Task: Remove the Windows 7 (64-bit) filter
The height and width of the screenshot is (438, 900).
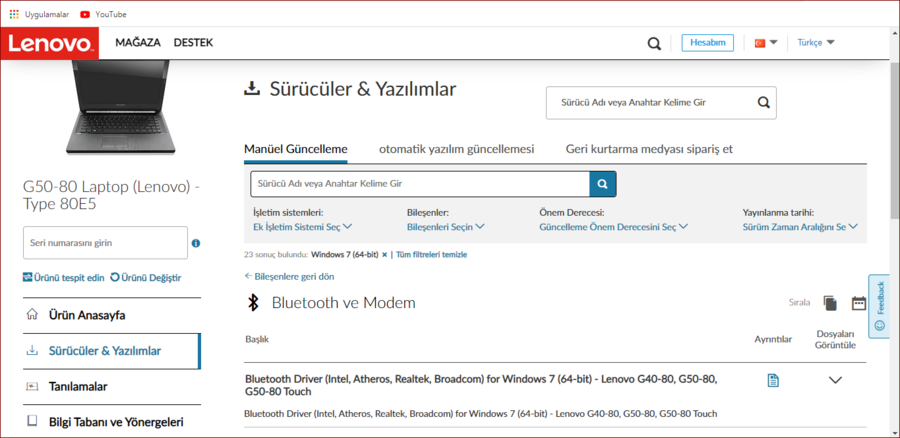Action: (385, 254)
